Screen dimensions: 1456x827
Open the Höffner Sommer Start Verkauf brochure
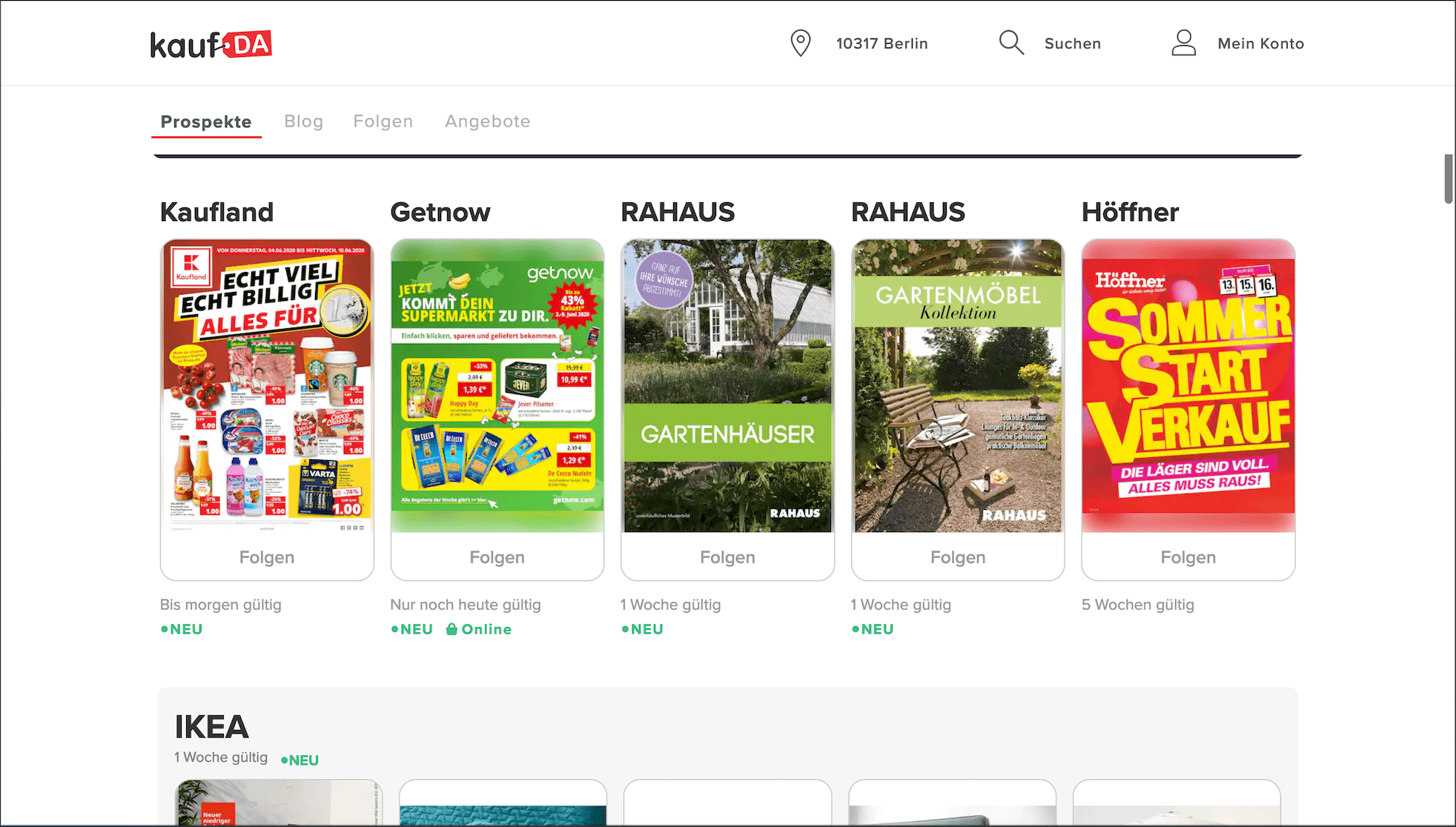pyautogui.click(x=1188, y=385)
